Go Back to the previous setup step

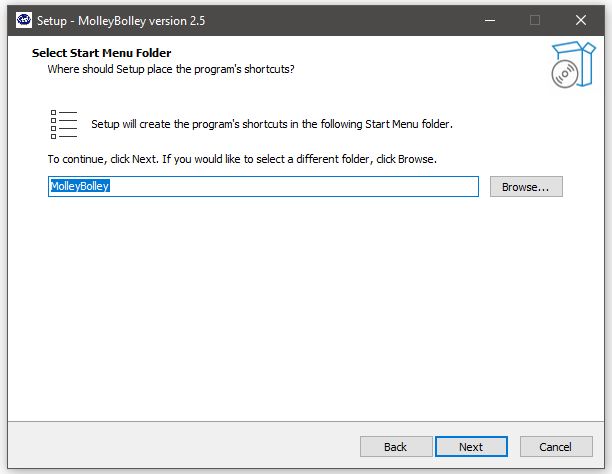coord(396,446)
